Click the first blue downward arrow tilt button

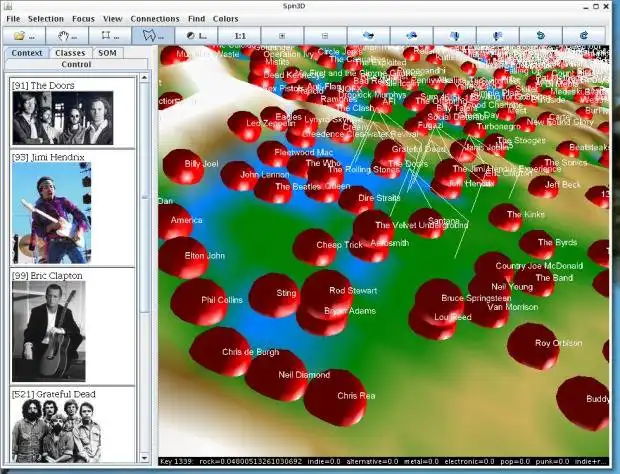tap(454, 36)
